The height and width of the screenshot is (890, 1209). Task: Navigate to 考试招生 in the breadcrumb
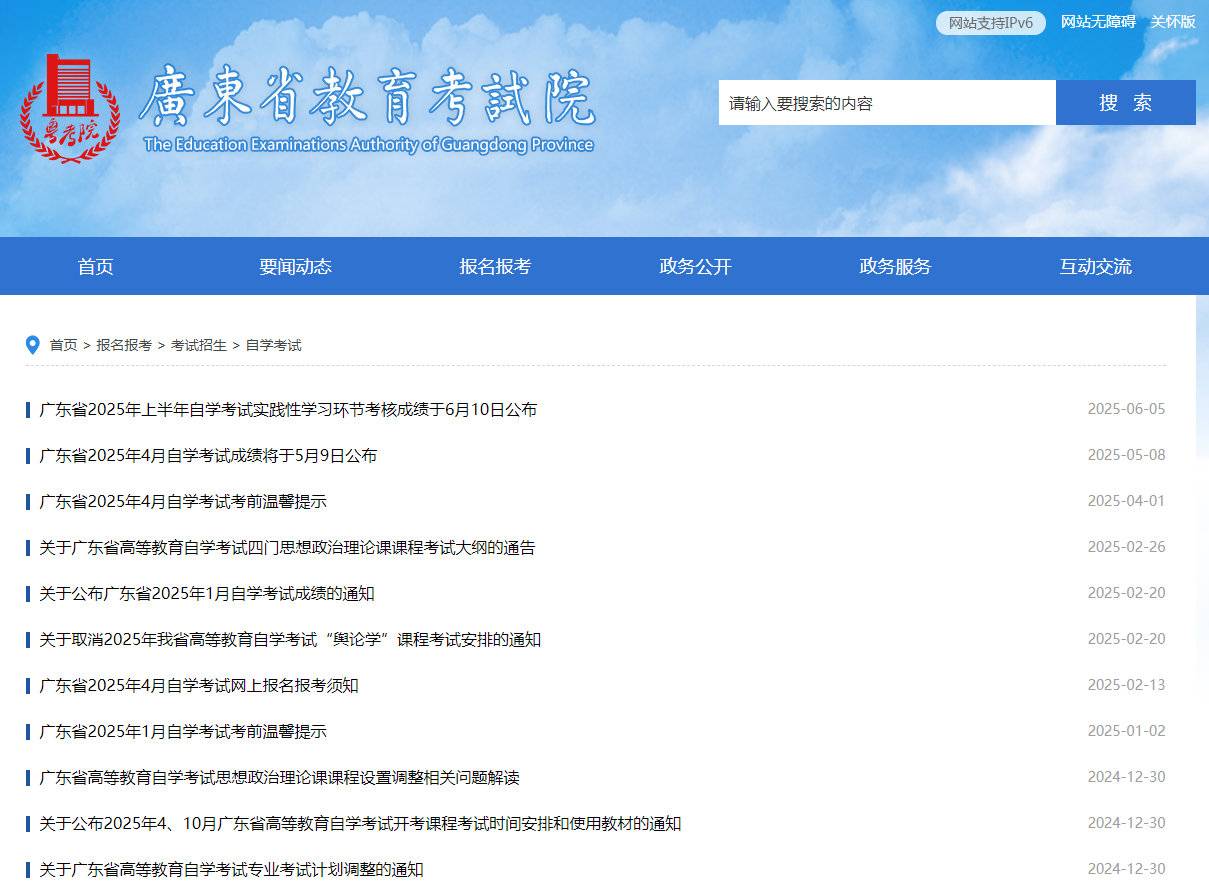point(197,344)
